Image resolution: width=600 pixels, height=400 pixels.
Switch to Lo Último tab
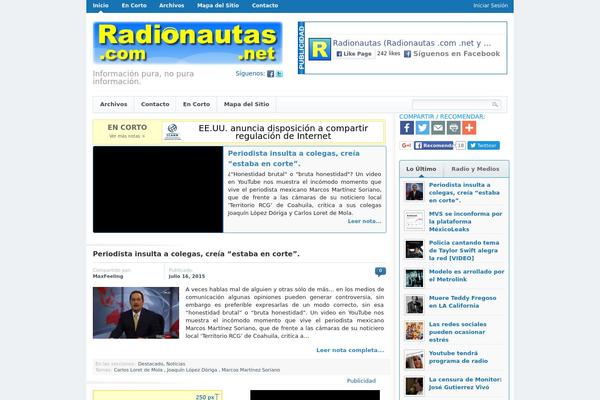421,169
